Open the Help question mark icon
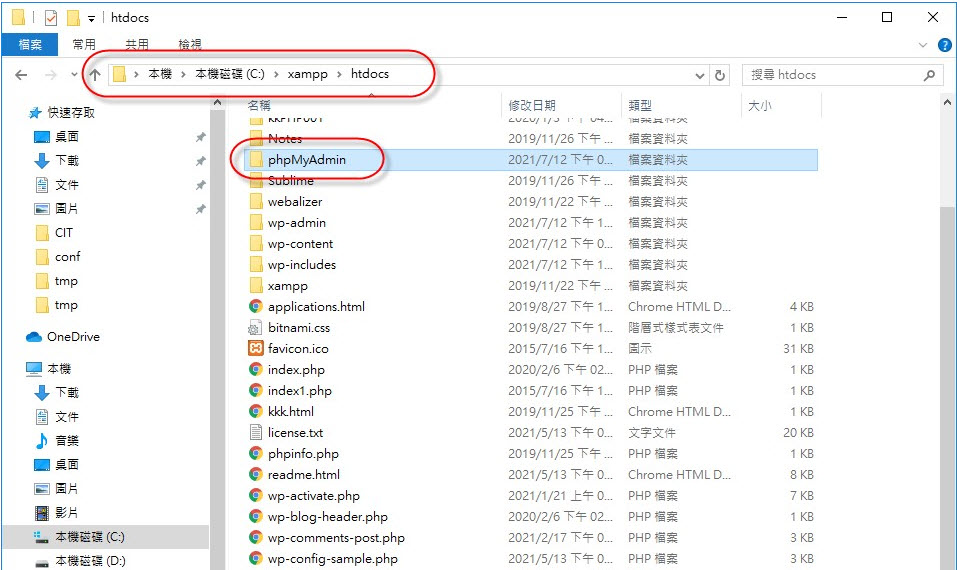 tap(944, 45)
